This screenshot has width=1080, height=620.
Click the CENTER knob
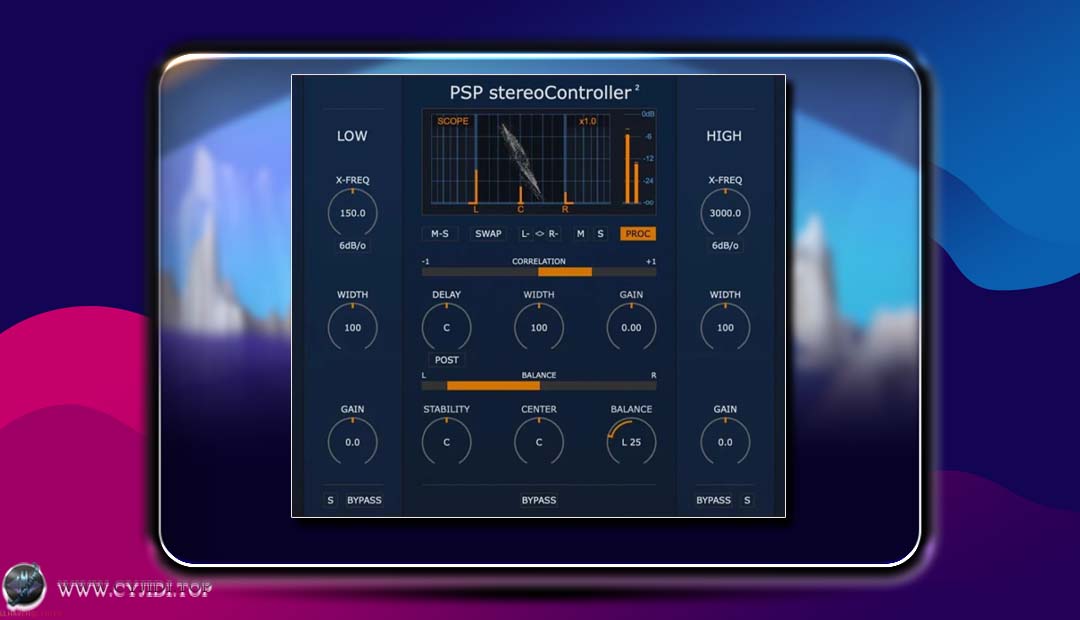[x=539, y=442]
